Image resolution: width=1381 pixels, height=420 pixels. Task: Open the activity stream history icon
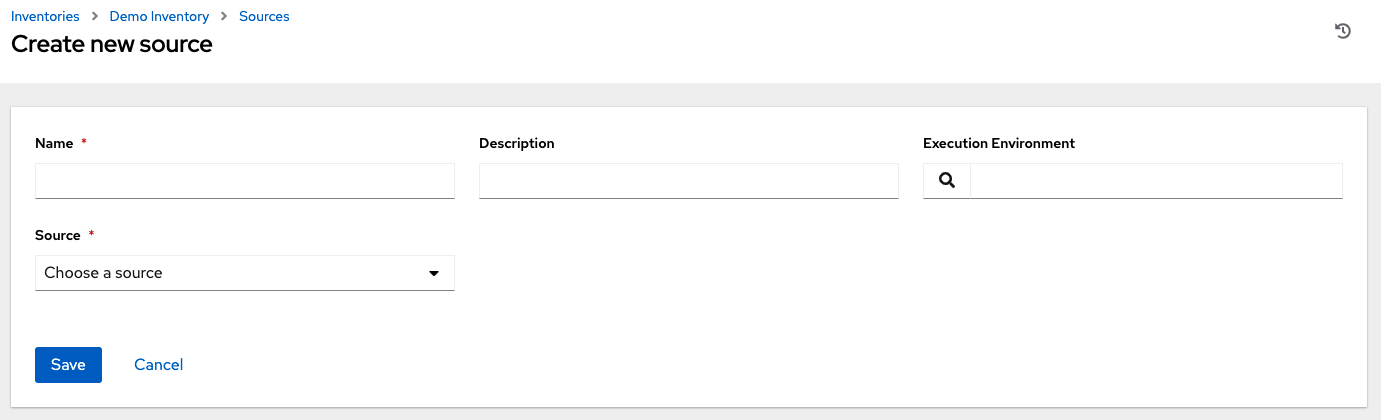[x=1343, y=31]
